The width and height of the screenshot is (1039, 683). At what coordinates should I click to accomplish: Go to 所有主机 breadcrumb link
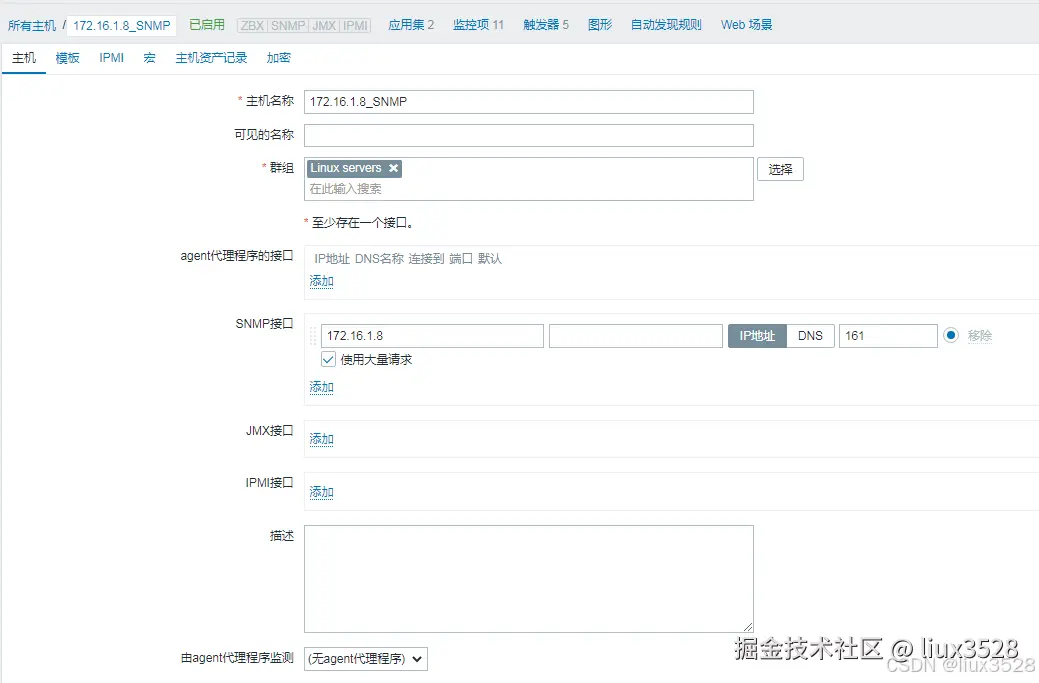32,25
